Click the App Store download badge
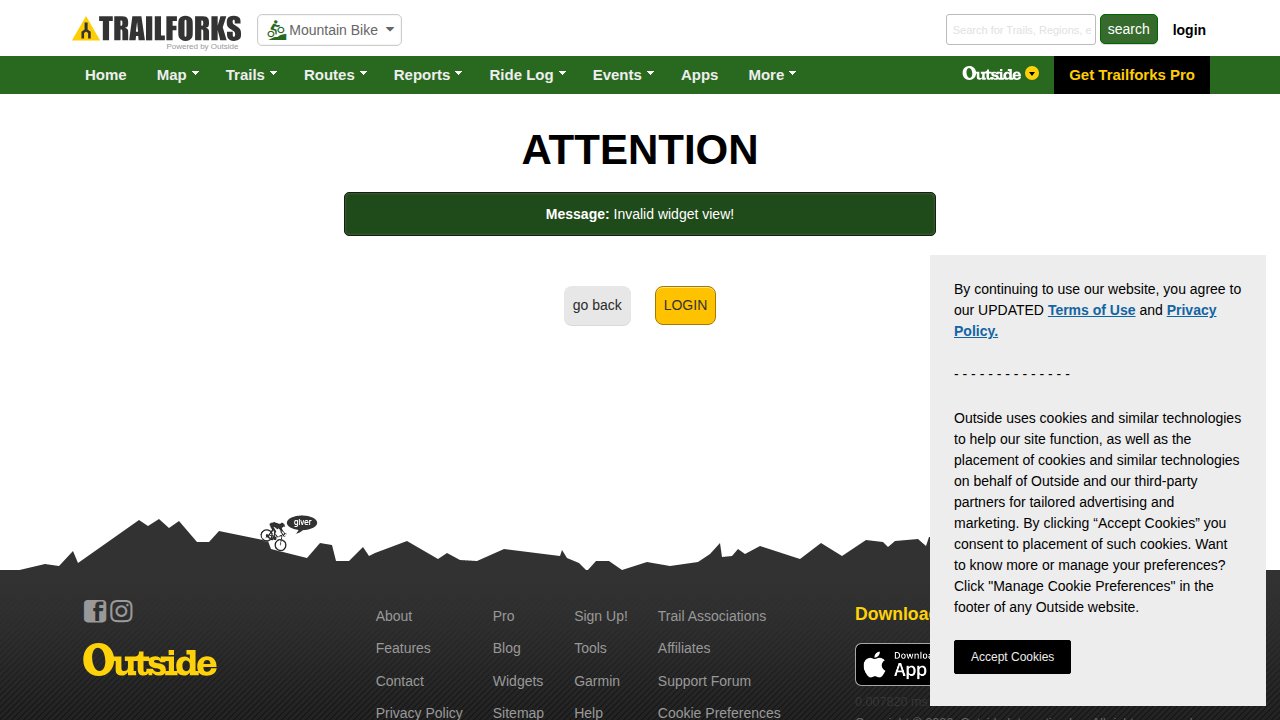 point(893,664)
